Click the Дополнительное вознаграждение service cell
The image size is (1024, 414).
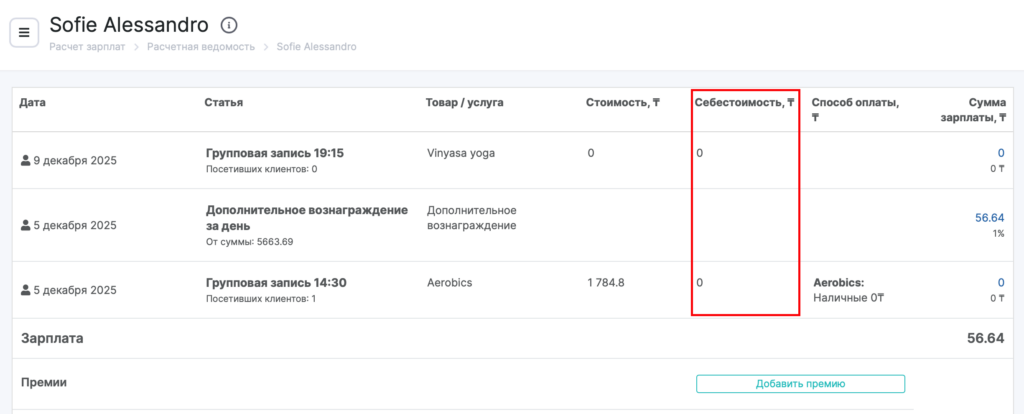(472, 218)
